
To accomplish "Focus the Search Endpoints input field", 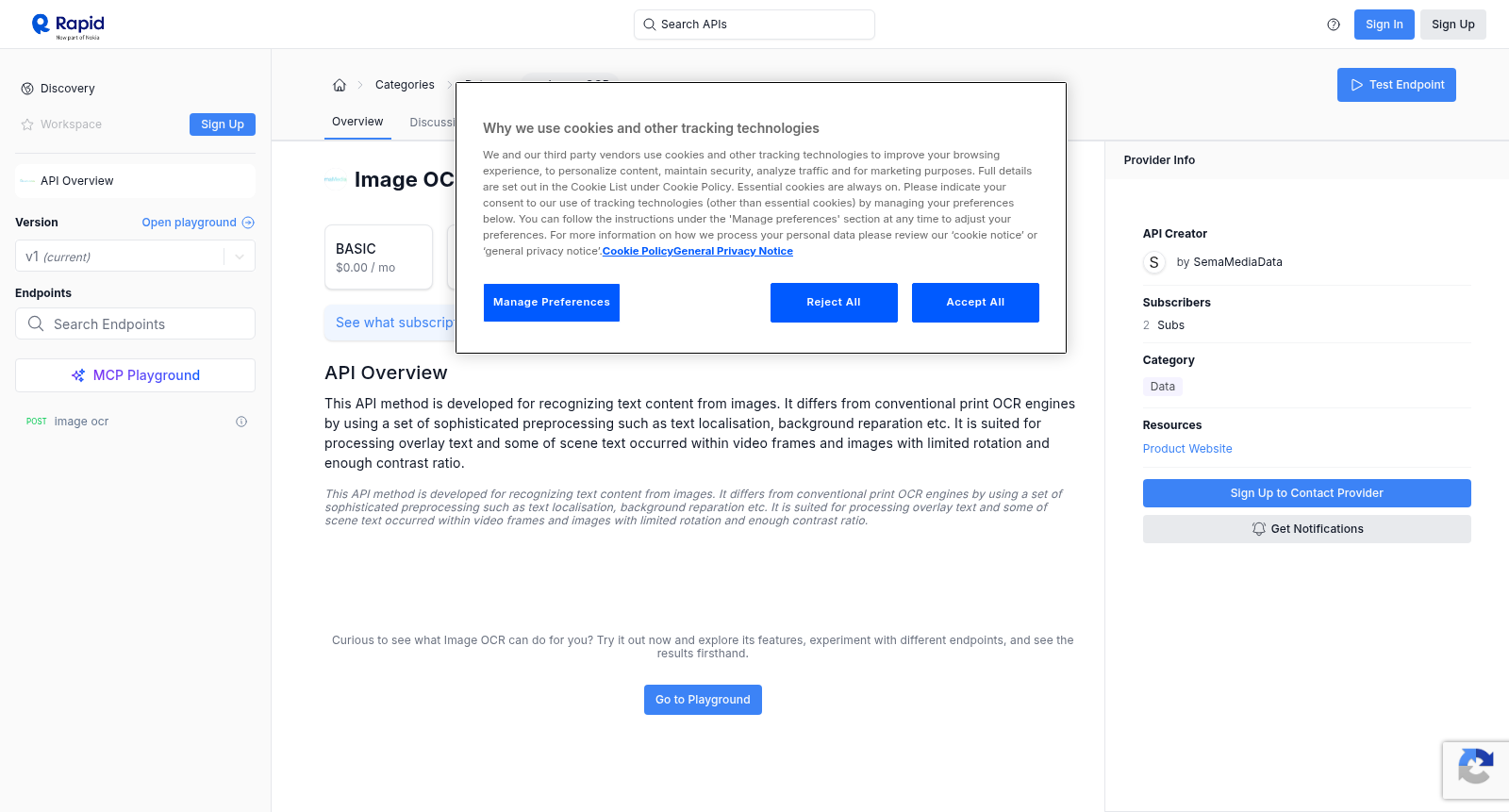I will 135,323.
